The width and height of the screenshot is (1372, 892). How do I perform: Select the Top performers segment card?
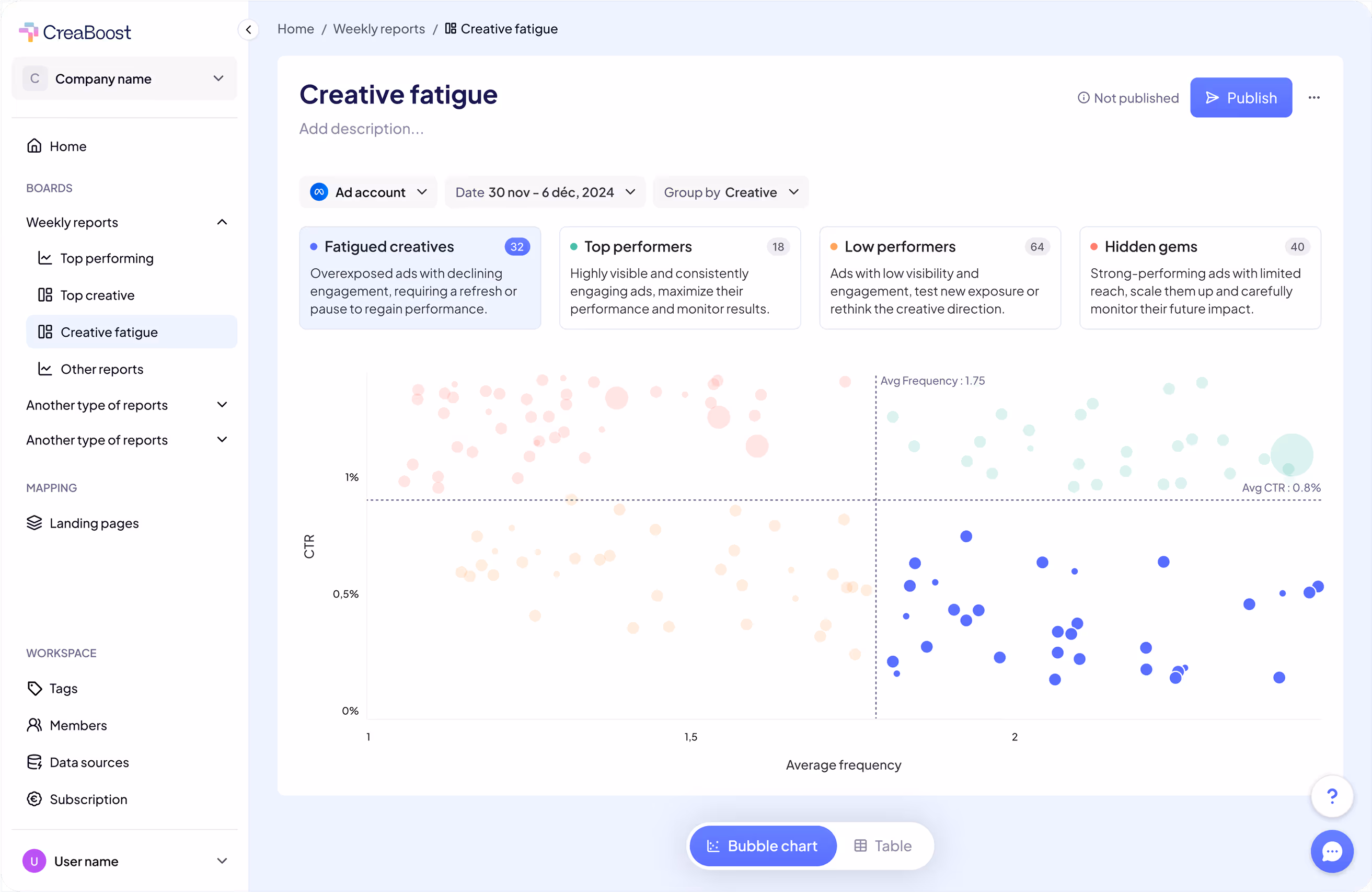click(x=679, y=278)
